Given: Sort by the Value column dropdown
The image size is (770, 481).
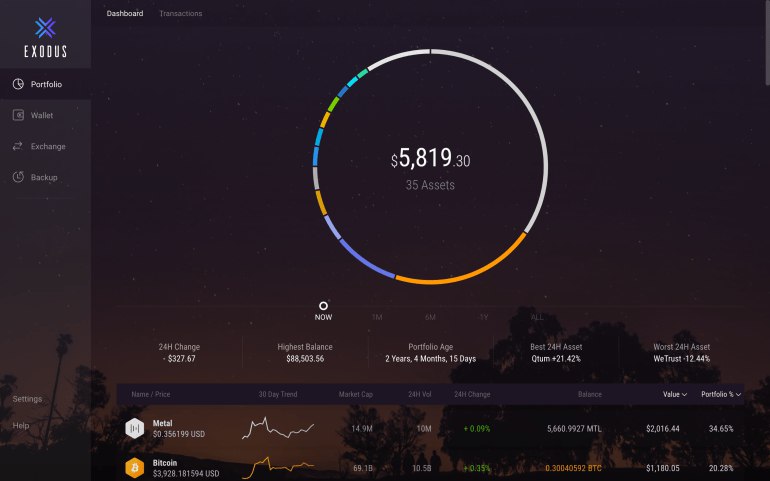Looking at the screenshot, I should click(675, 394).
